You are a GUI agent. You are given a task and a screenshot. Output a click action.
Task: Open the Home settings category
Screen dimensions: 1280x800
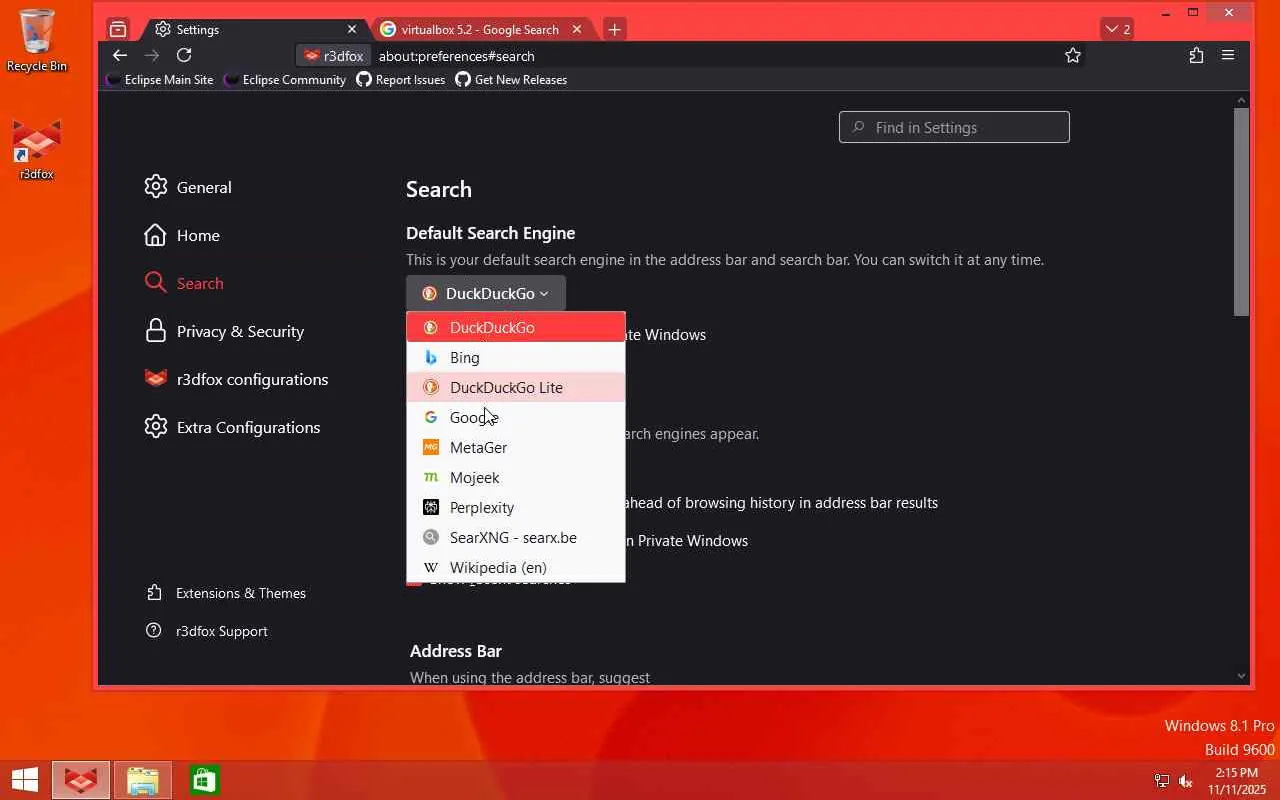point(182,235)
